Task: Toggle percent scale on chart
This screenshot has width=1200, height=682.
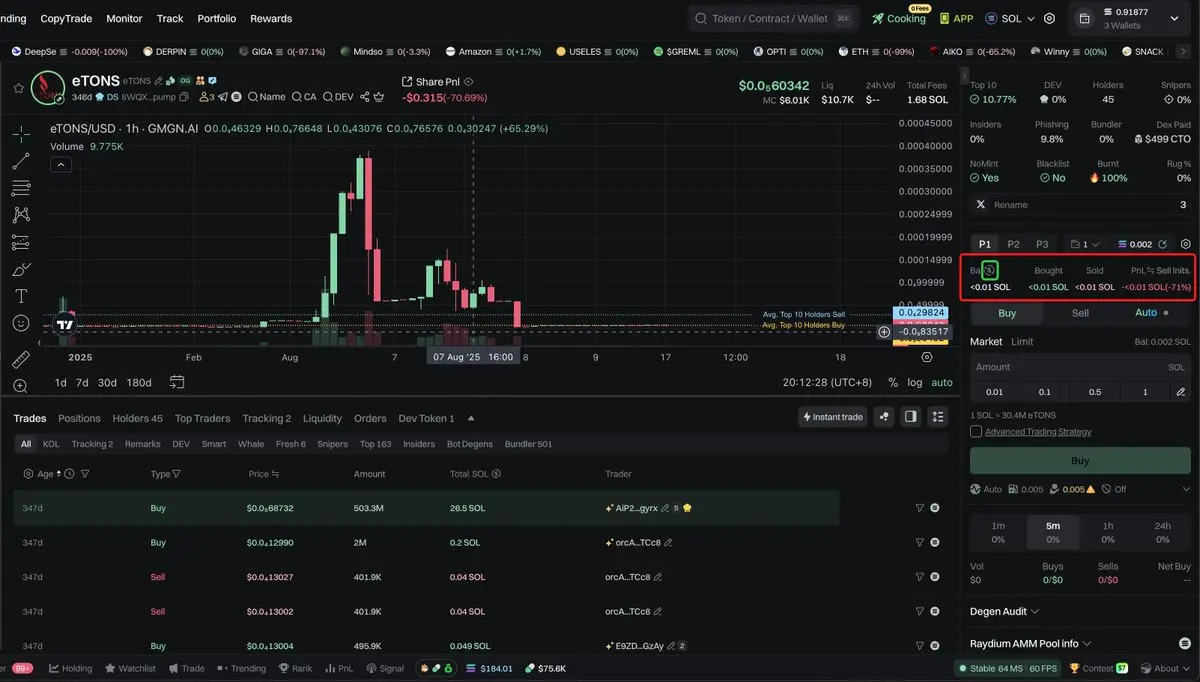Action: click(891, 382)
